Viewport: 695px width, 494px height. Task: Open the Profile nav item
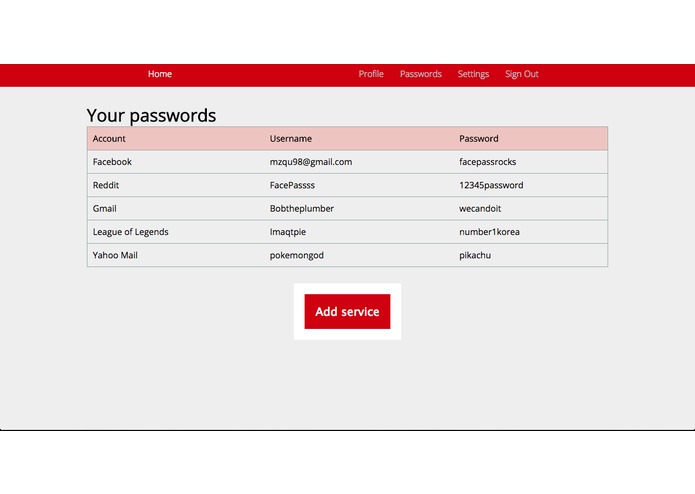tap(371, 74)
